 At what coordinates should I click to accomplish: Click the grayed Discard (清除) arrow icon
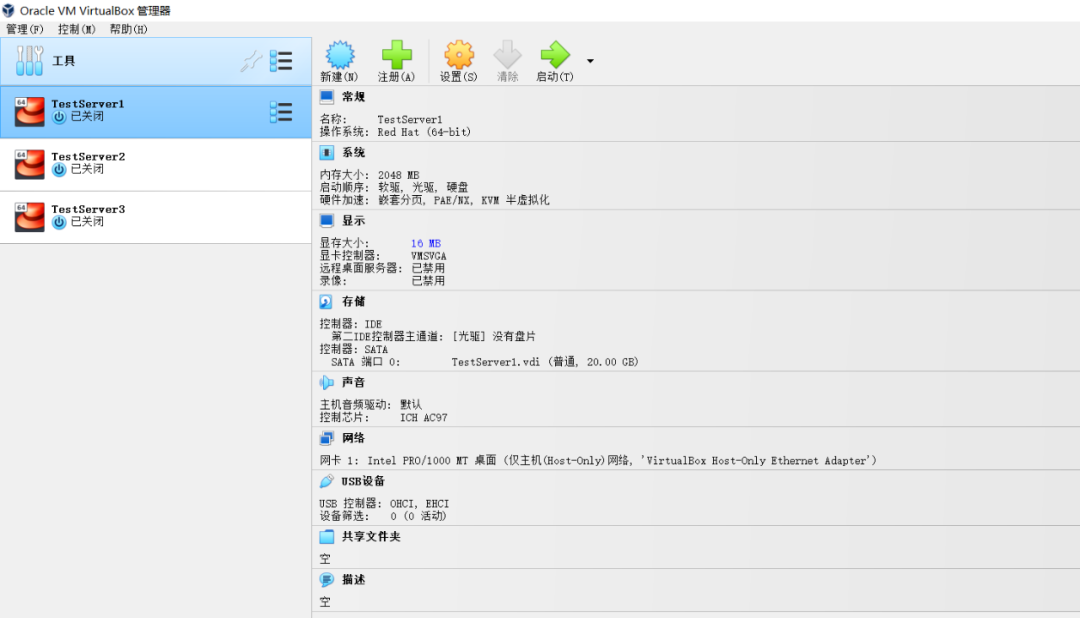[508, 54]
